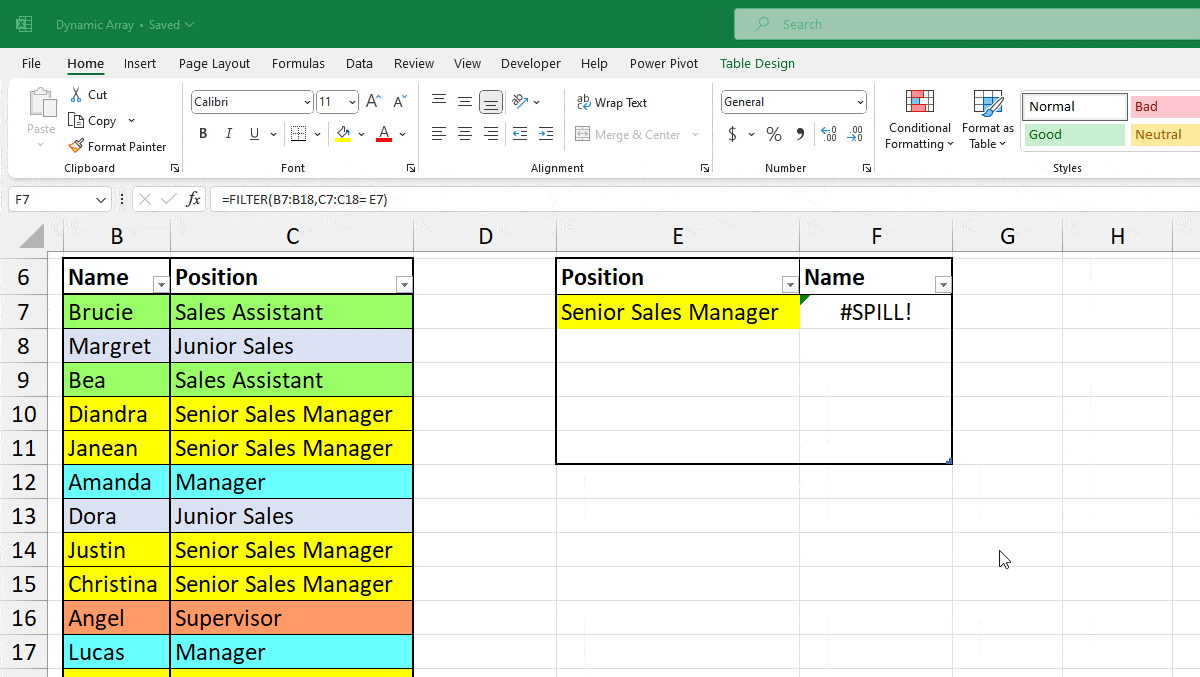The width and height of the screenshot is (1200, 677).
Task: Open the Formulas ribbon tab
Action: 298,63
